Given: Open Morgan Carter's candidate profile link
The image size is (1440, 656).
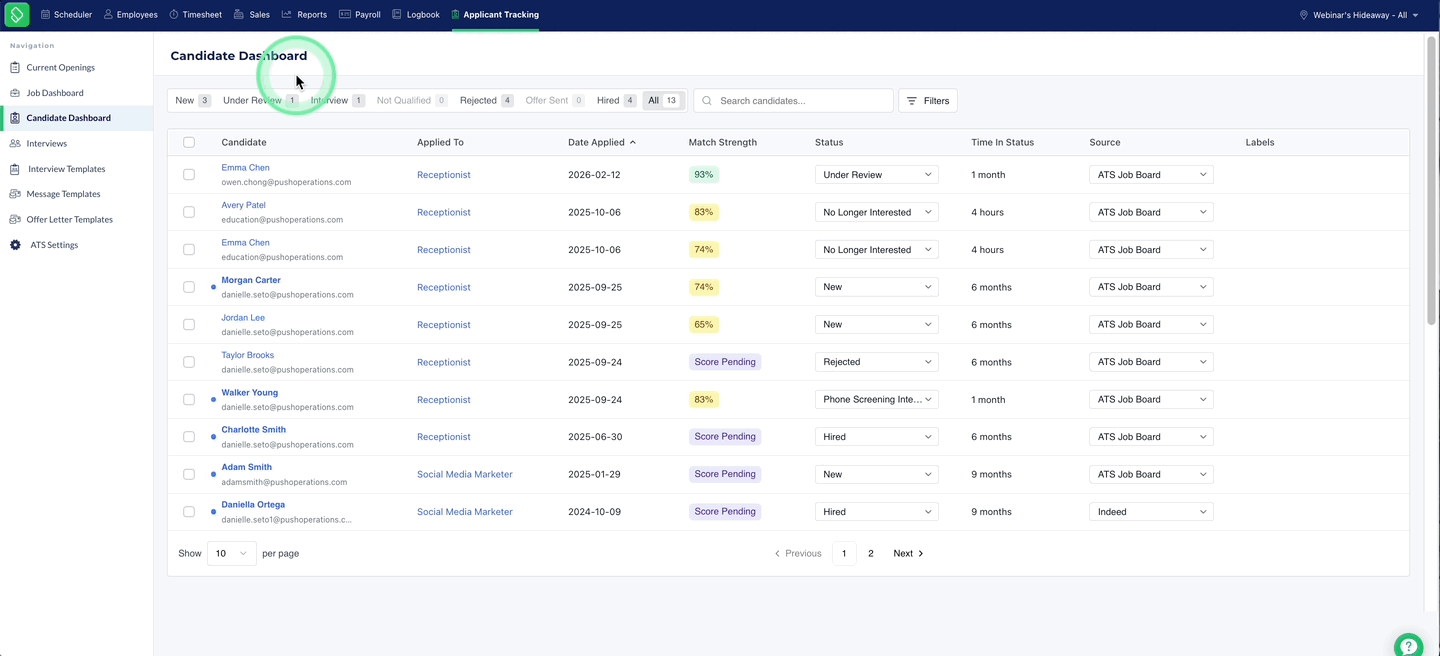Looking at the screenshot, I should [251, 280].
